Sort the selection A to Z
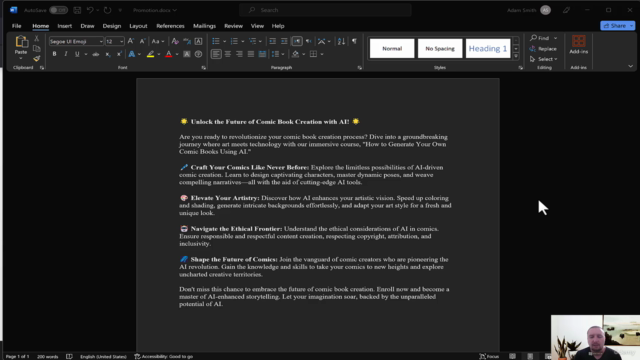Viewport: 640px width, 360px height. [341, 41]
